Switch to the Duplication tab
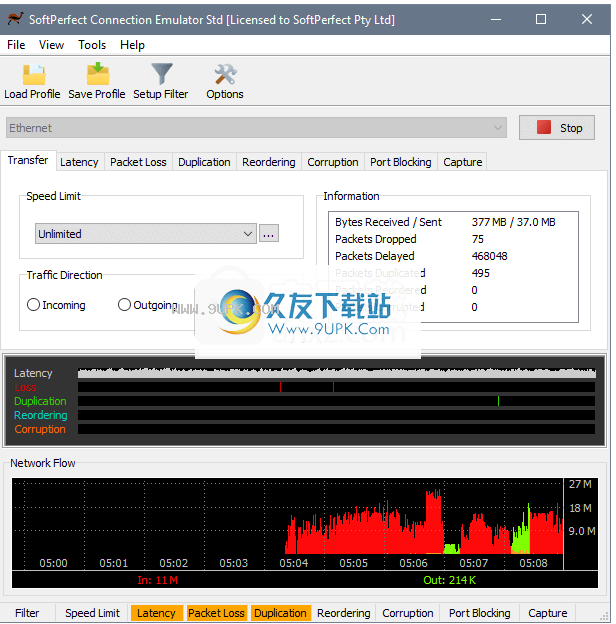The image size is (616, 624). (204, 162)
